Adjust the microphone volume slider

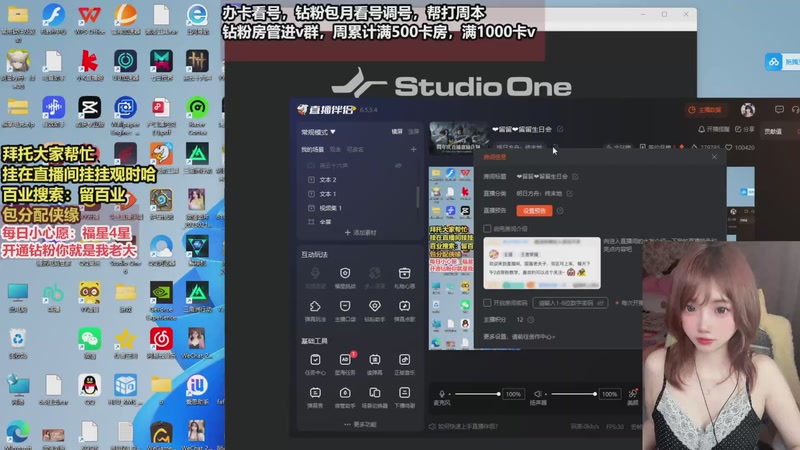point(477,394)
